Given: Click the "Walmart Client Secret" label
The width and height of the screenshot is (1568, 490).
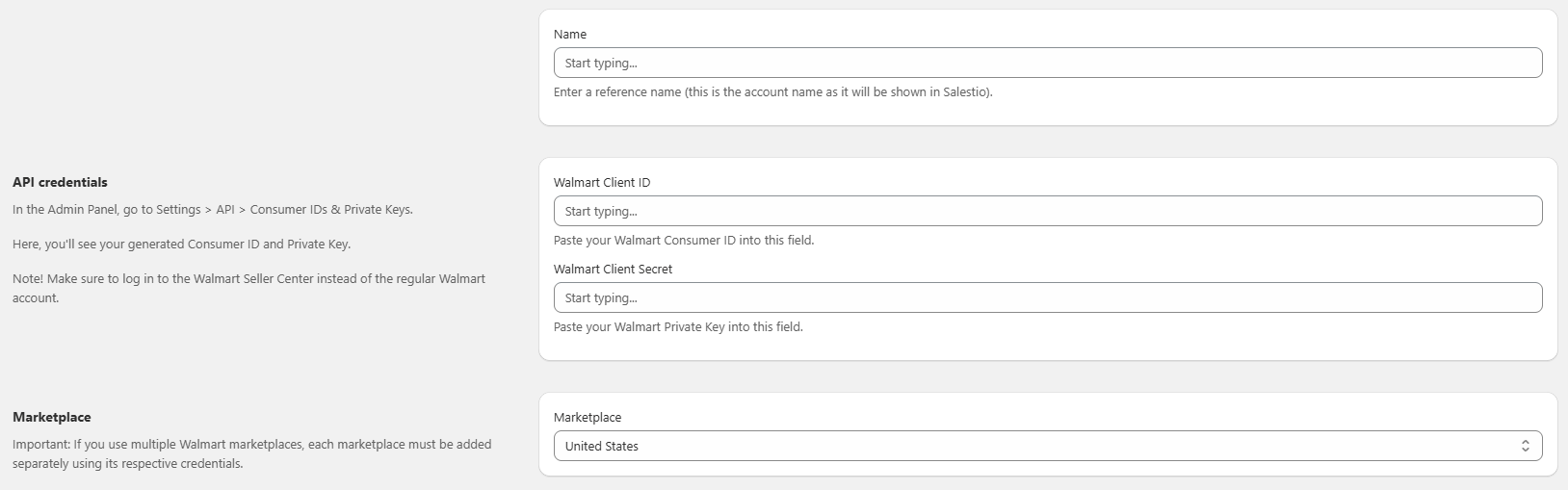Looking at the screenshot, I should (613, 270).
